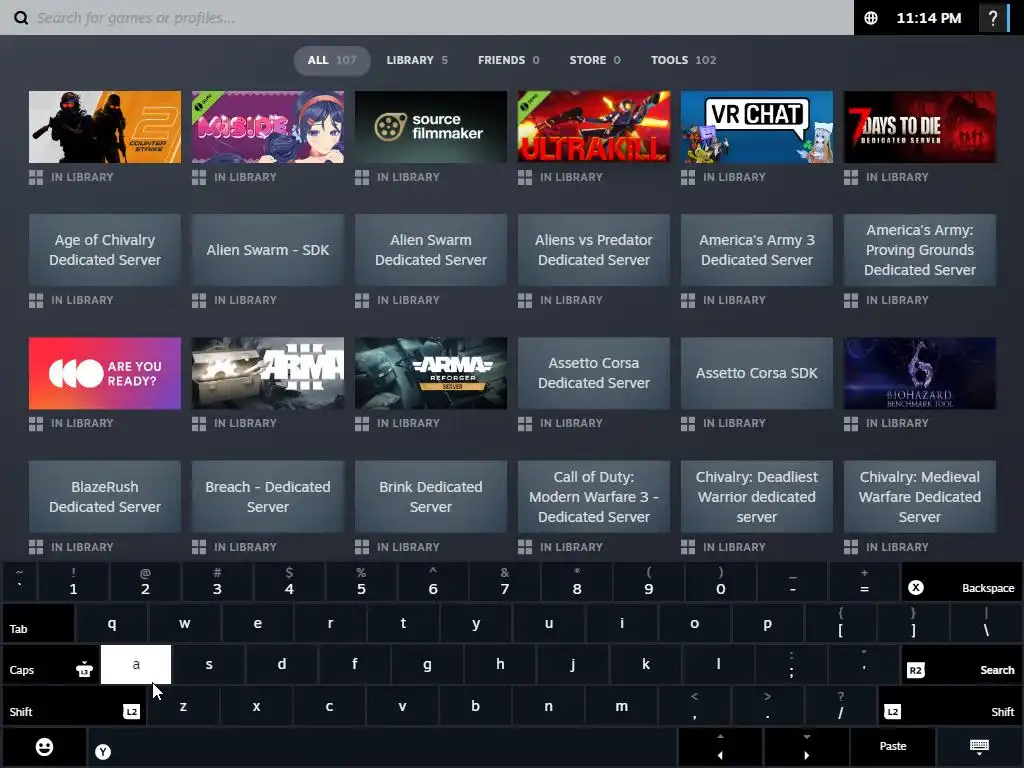Select Assetto Corsa Dedicated Server tile

[x=594, y=374]
